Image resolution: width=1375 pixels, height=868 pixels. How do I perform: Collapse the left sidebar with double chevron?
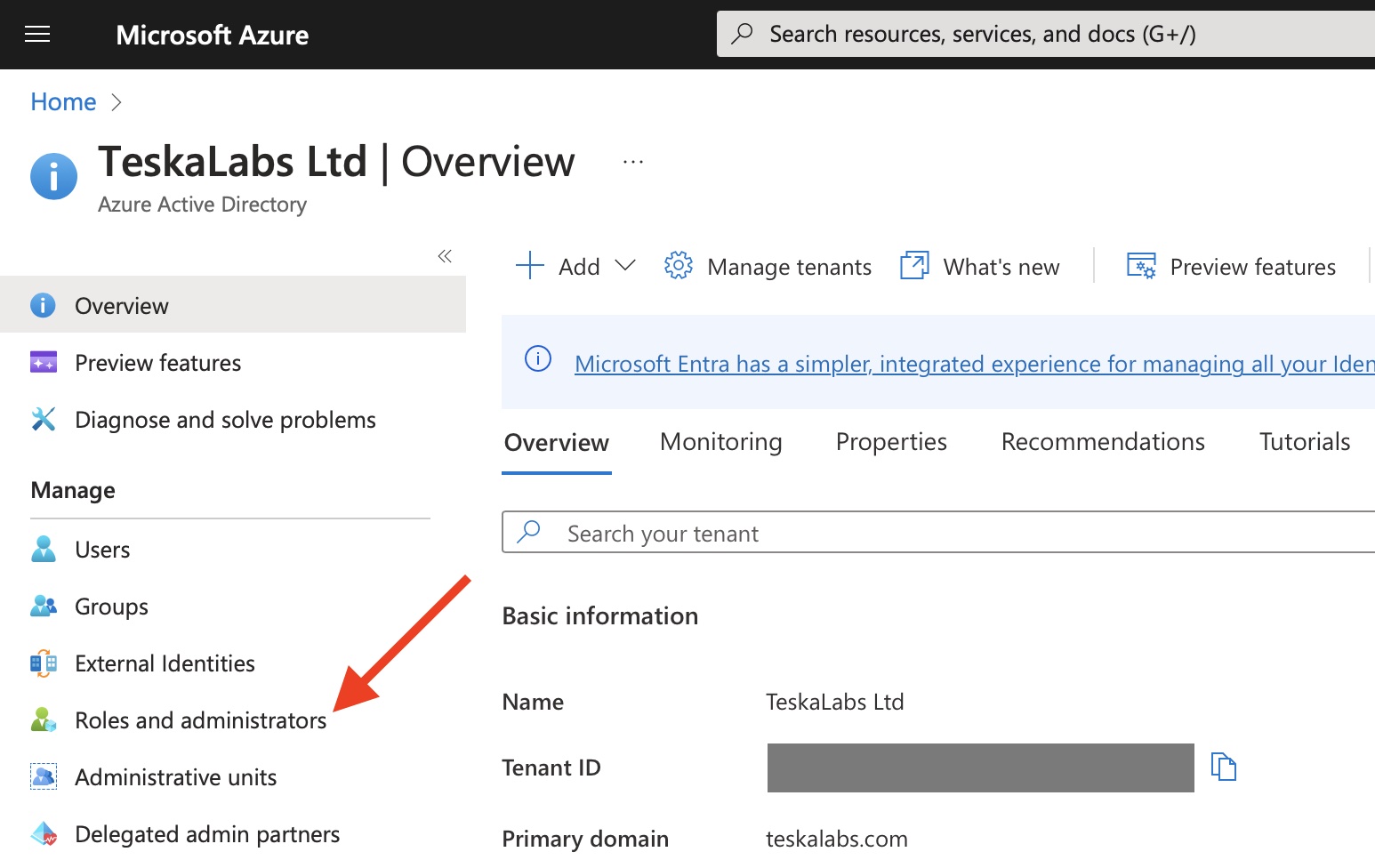point(445,256)
